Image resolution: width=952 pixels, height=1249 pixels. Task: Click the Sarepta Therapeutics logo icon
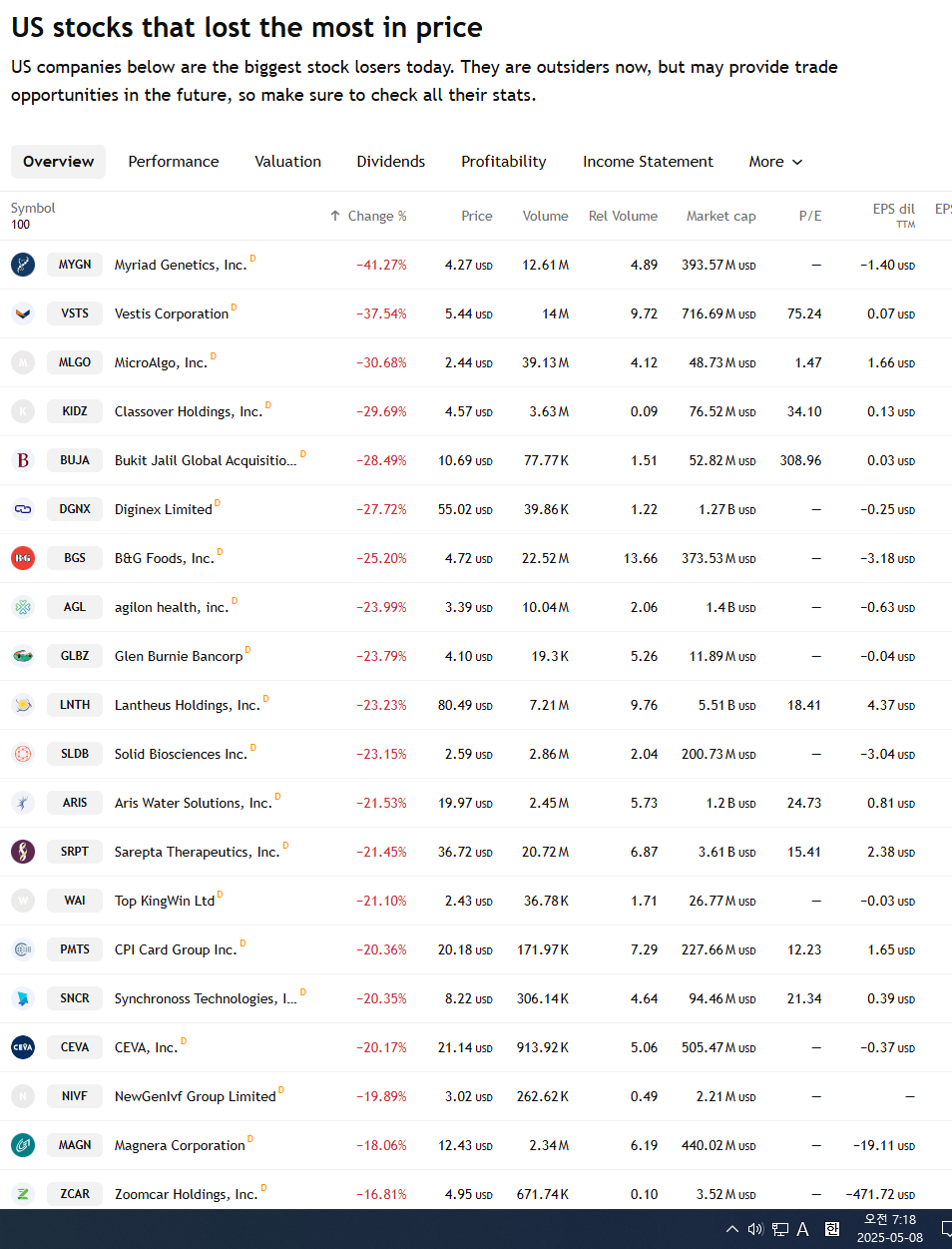click(23, 852)
